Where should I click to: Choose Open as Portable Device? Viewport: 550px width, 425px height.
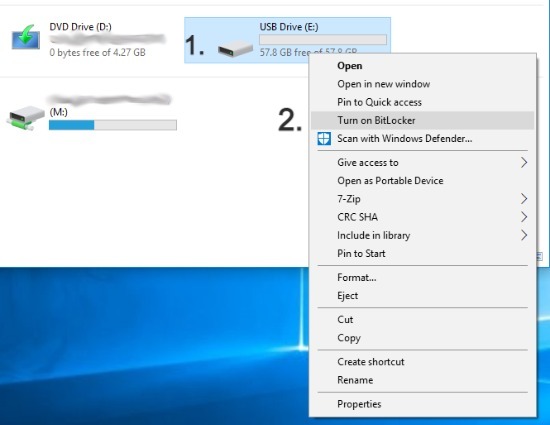pos(422,181)
